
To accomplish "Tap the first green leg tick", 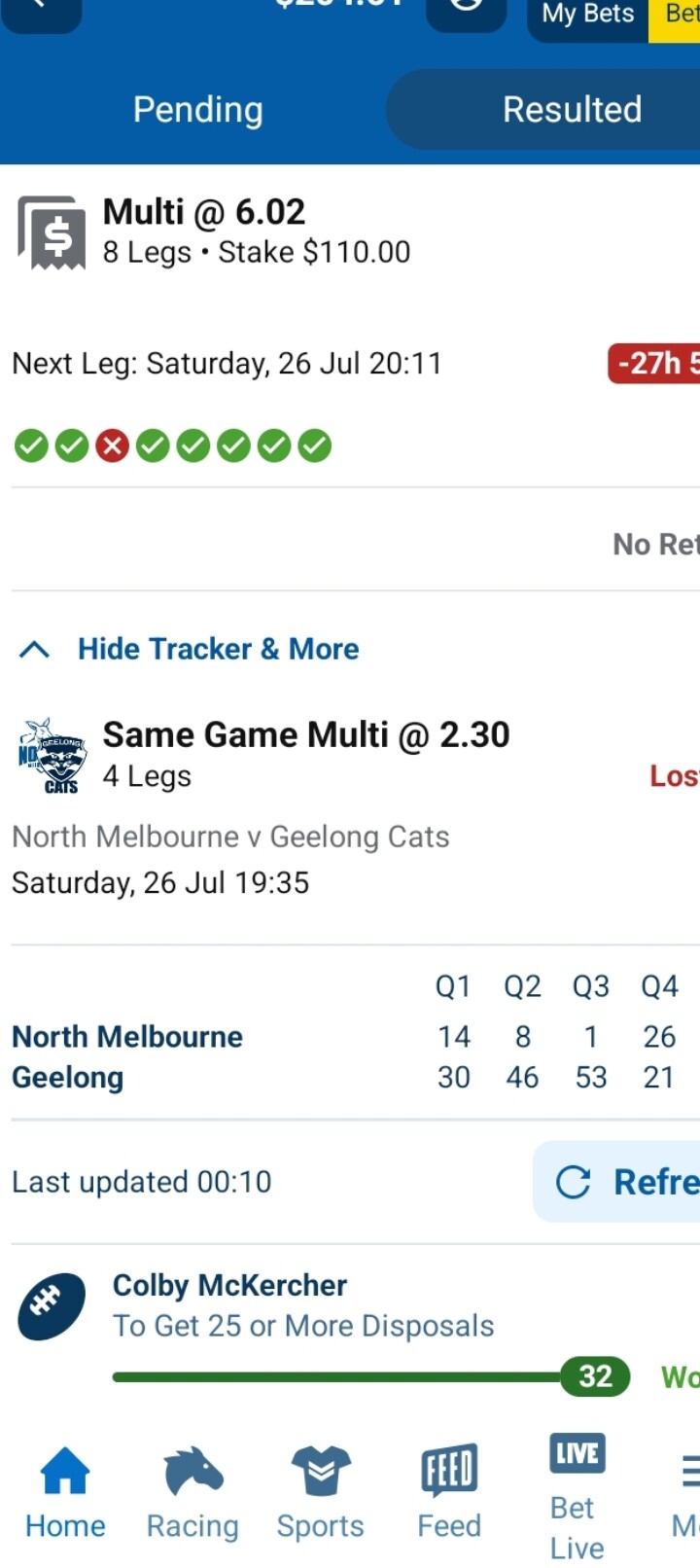I will 31,446.
